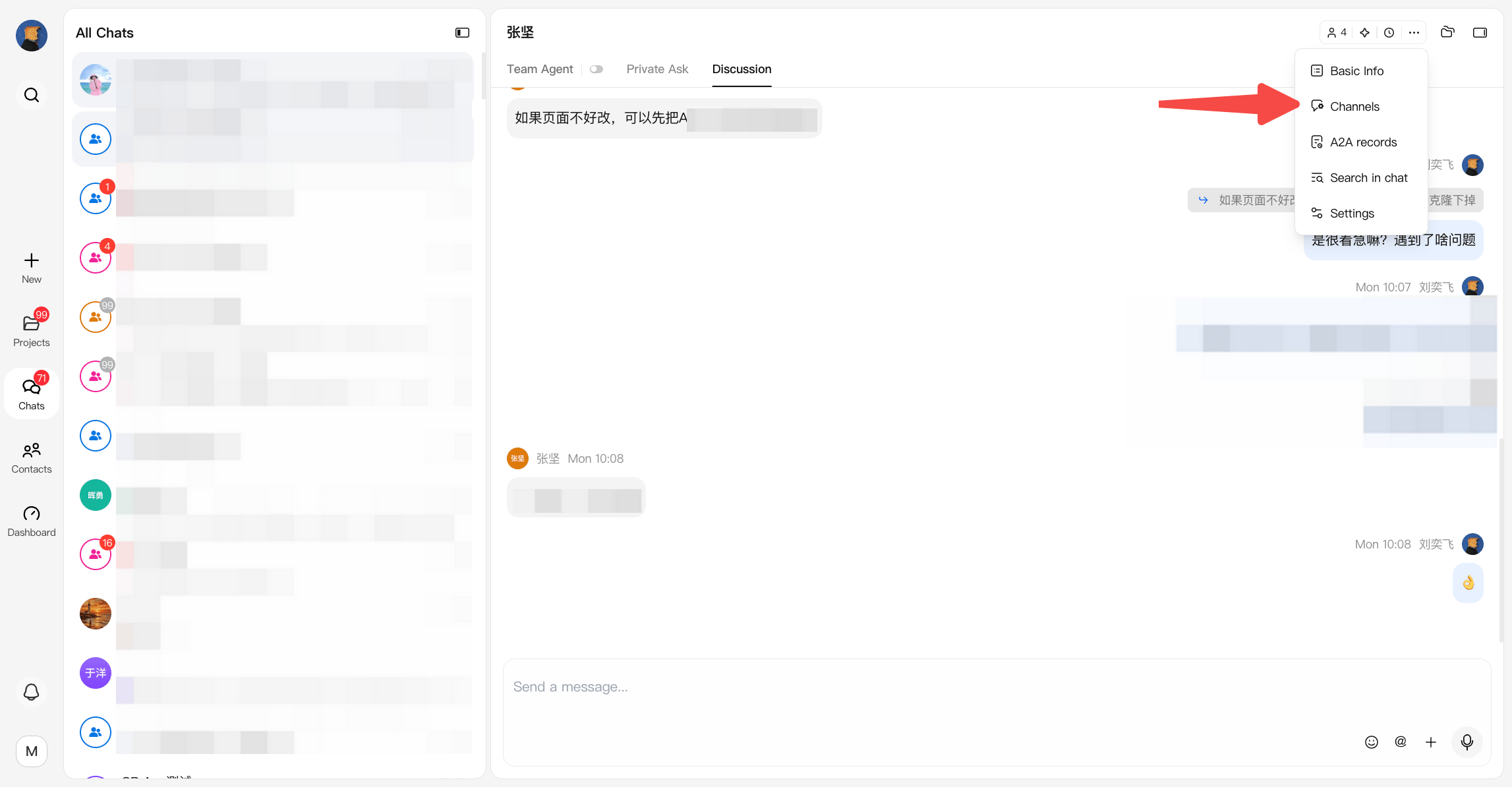This screenshot has height=787, width=1512.
Task: Open the search icon in the left sidebar
Action: [32, 95]
